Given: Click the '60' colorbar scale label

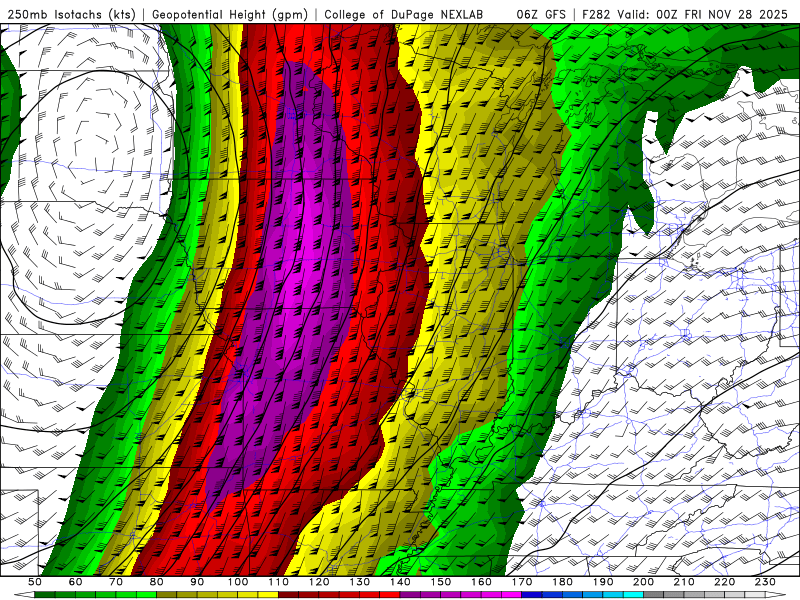Looking at the screenshot, I should pos(75,582).
